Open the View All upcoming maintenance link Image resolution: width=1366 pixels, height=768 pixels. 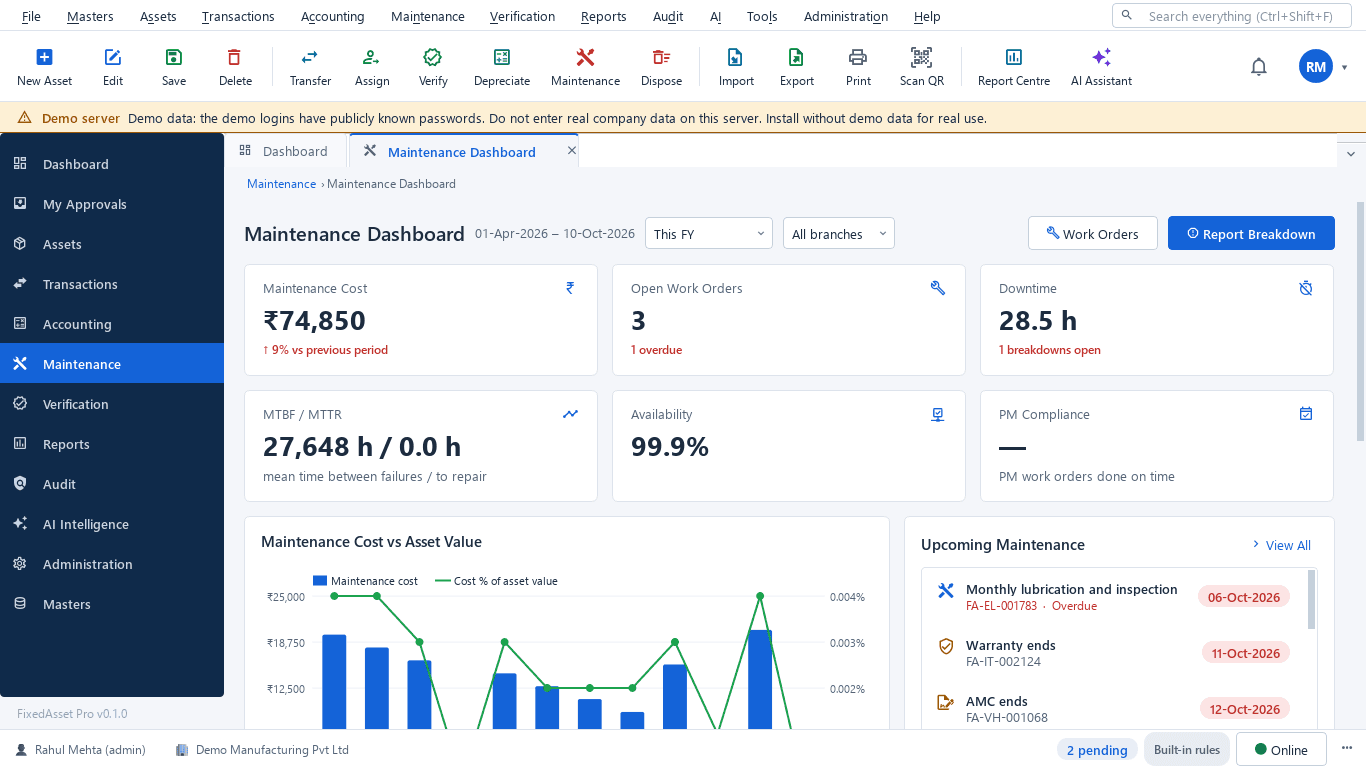1281,545
